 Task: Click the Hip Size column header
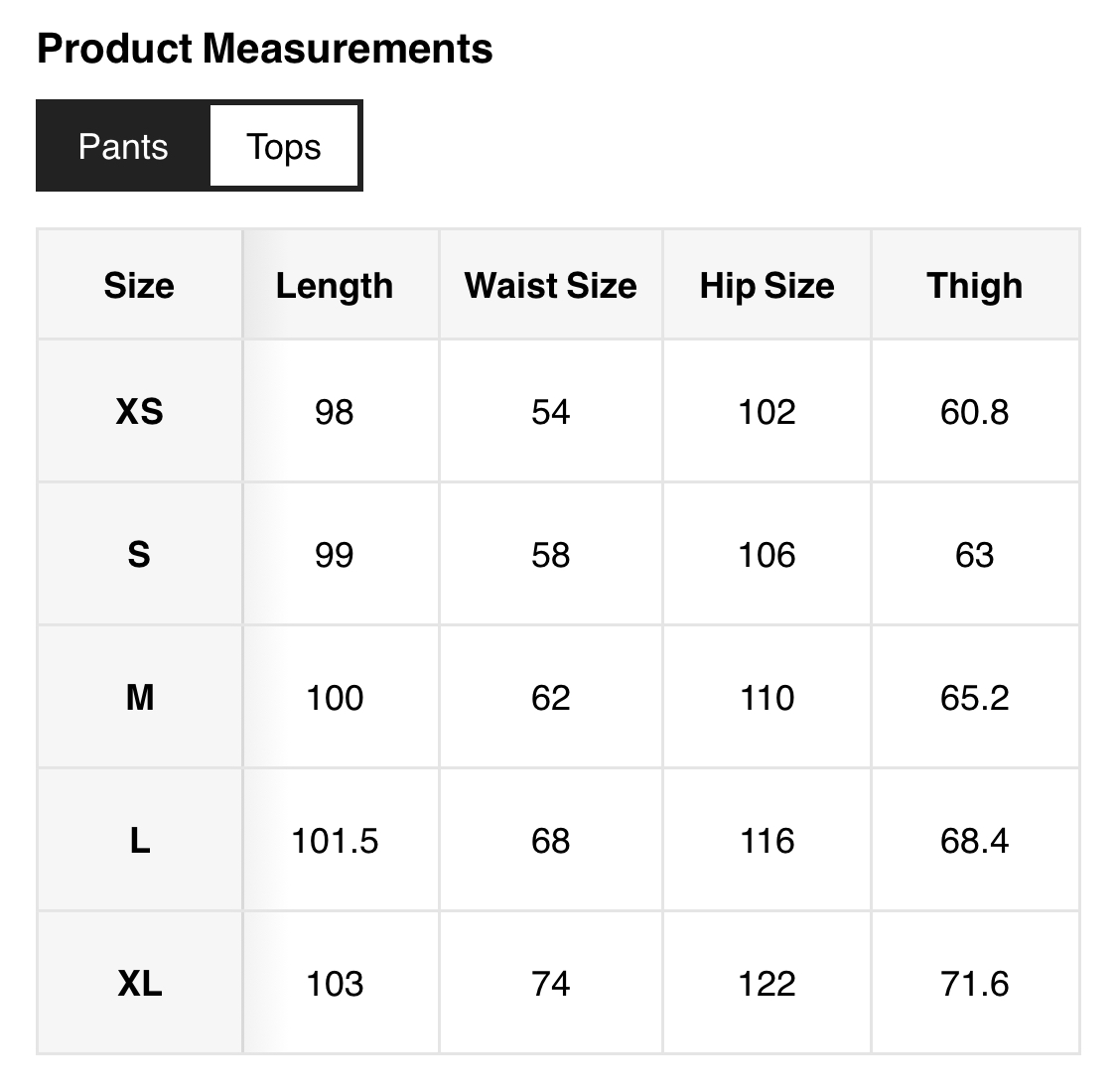(767, 285)
